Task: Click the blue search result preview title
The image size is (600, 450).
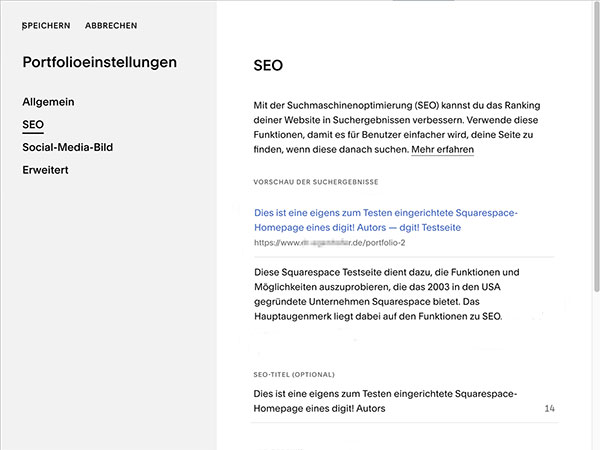Action: (386, 220)
